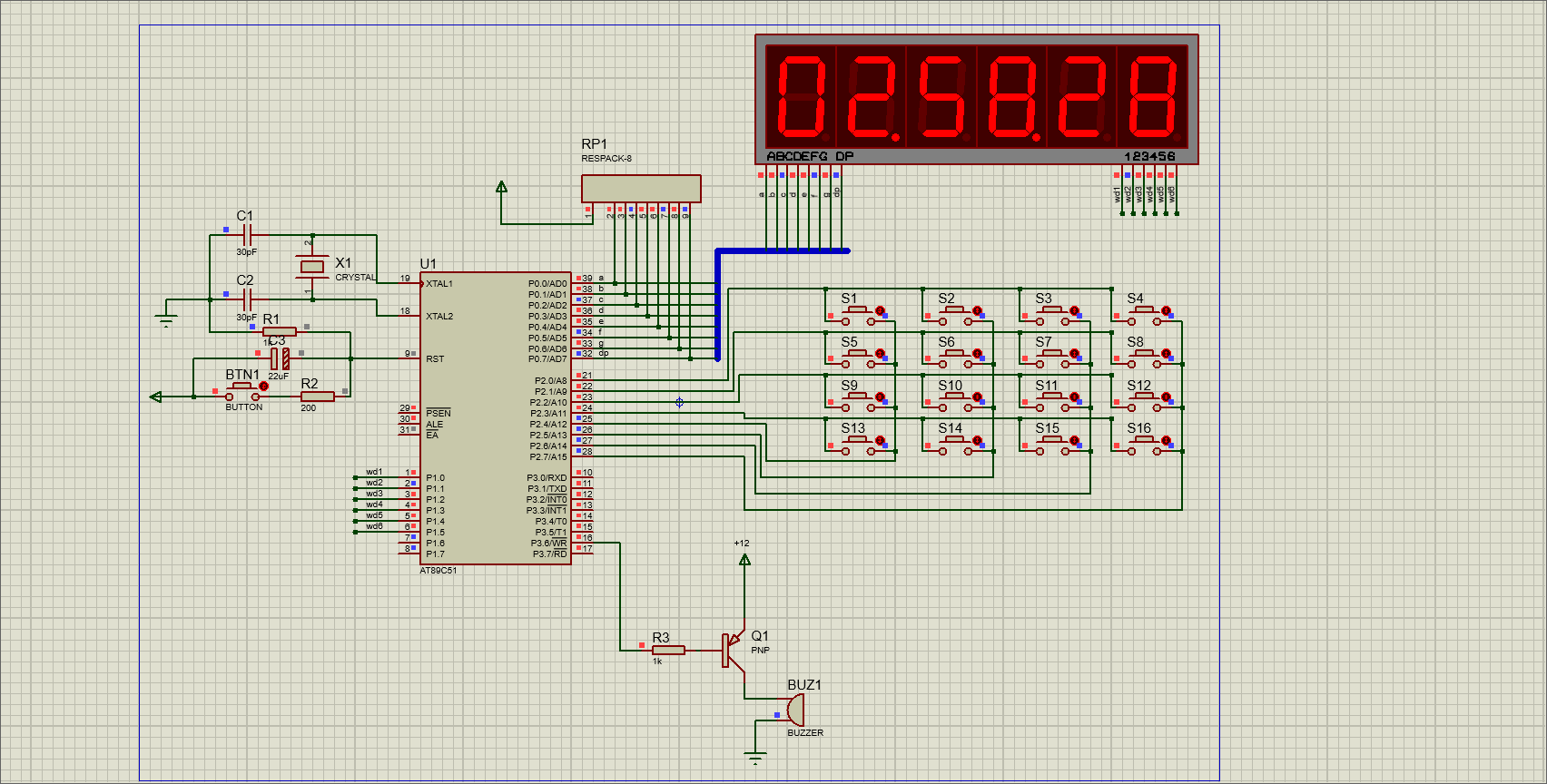Toggle the red latch dot on switch S15
The height and width of the screenshot is (784, 1547).
coord(1074,440)
